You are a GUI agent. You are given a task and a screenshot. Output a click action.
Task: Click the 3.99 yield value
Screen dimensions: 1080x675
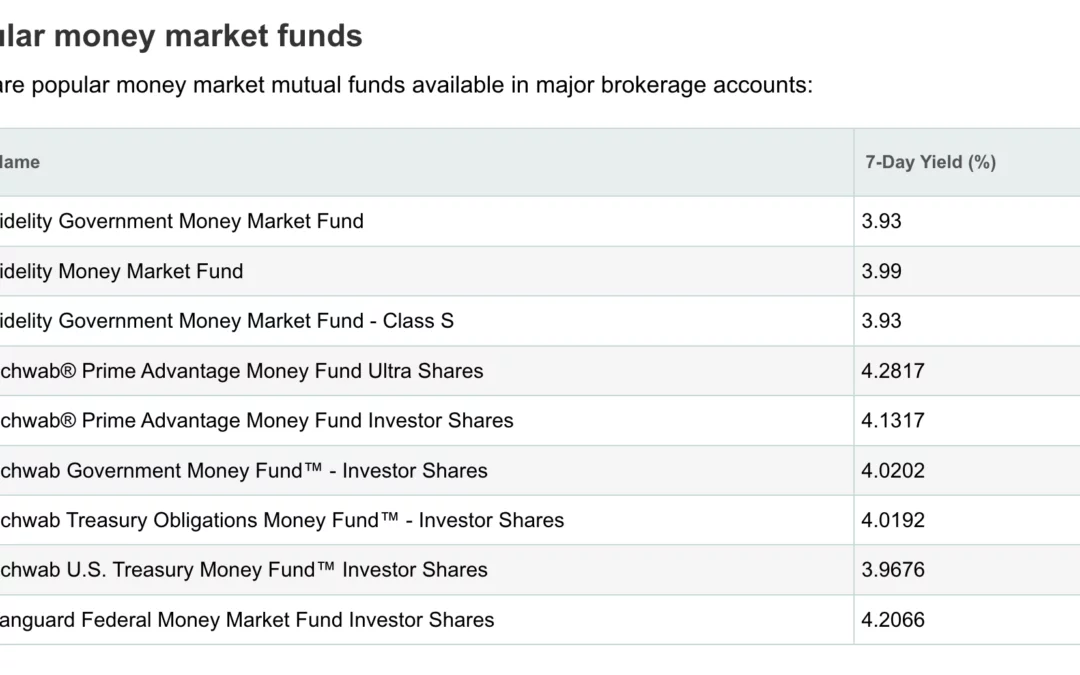pyautogui.click(x=881, y=271)
